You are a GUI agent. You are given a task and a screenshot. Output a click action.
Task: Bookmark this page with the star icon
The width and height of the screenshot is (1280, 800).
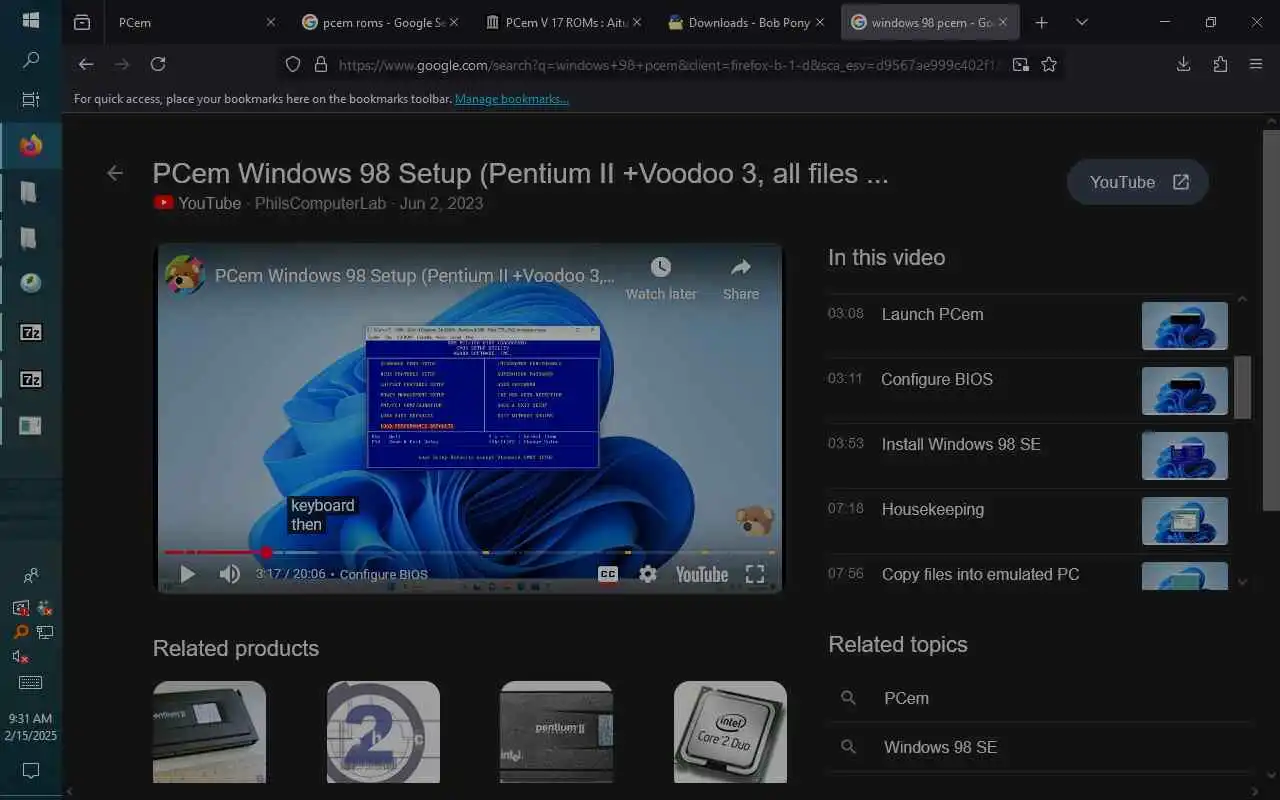coord(1049,64)
